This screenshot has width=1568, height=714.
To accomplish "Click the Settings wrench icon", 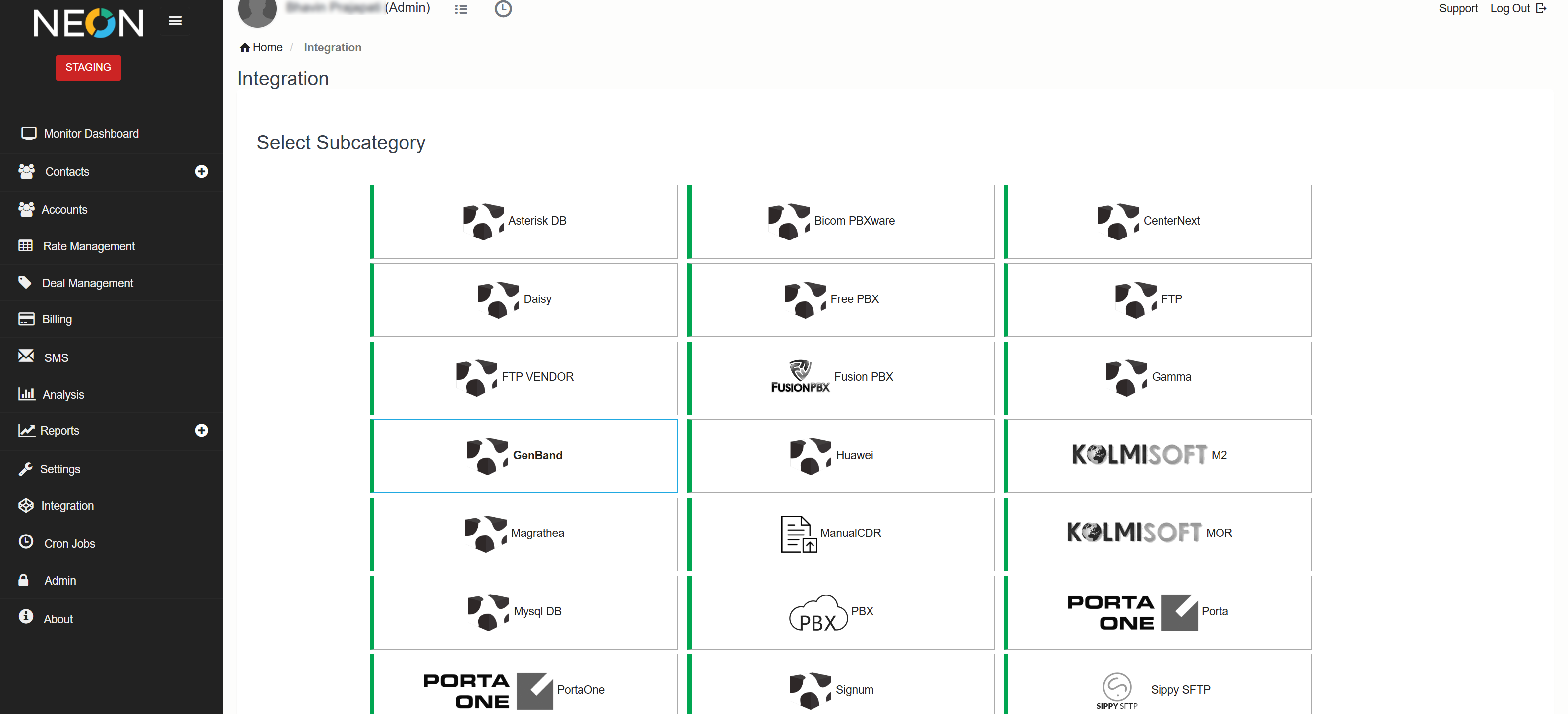I will coord(26,468).
